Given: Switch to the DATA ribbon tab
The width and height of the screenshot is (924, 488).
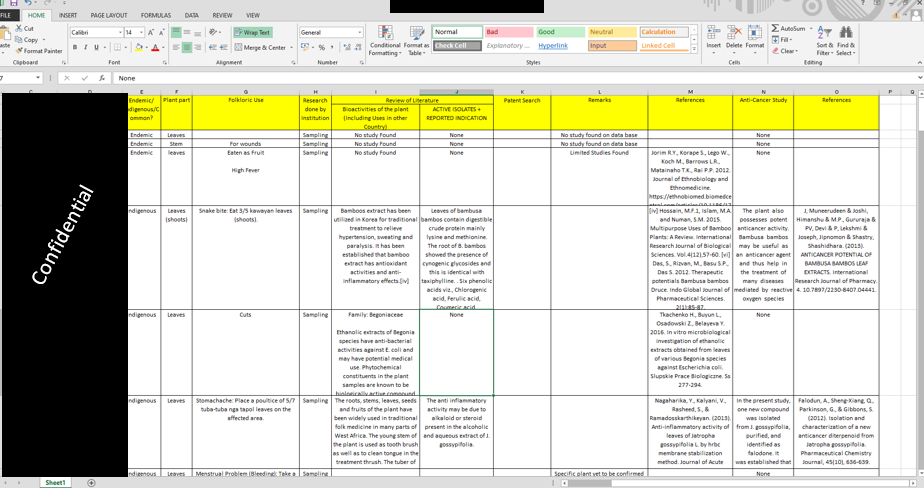Looking at the screenshot, I should (x=192, y=15).
